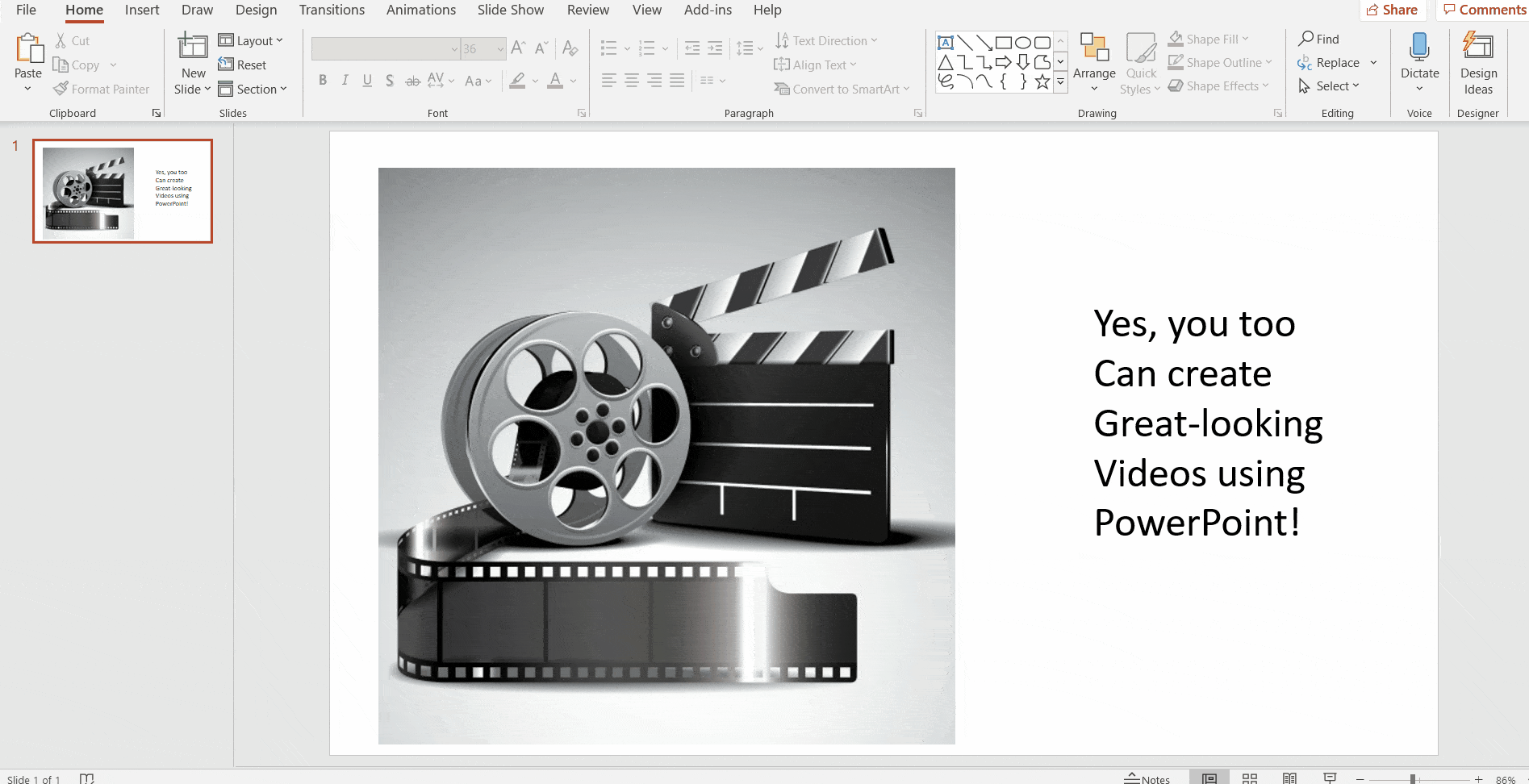Open the Arrange tool

click(1094, 56)
